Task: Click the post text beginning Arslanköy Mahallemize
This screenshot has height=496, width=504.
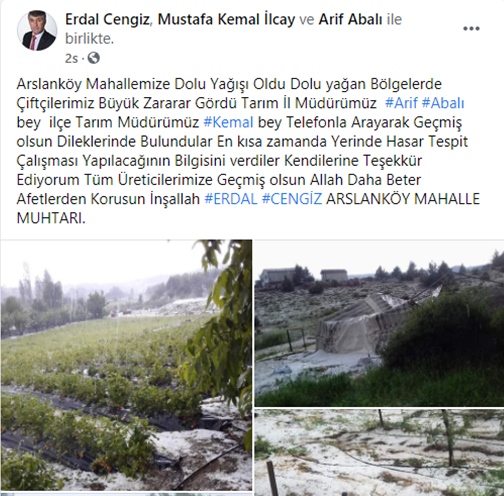Action: [x=248, y=151]
